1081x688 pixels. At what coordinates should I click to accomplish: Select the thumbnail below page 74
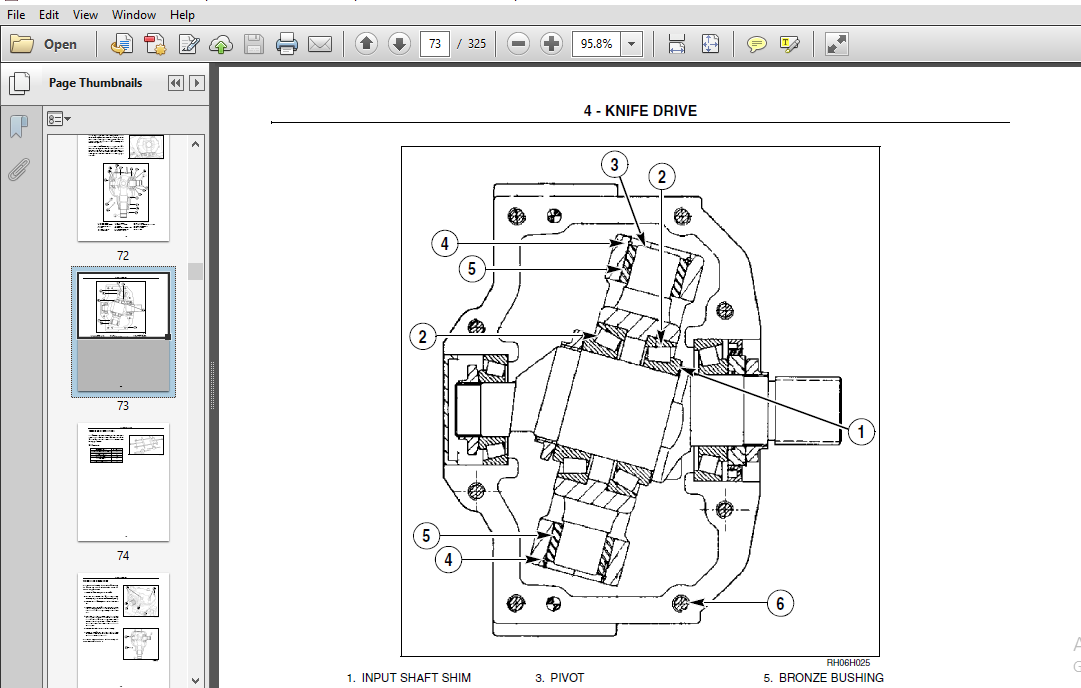[x=123, y=629]
